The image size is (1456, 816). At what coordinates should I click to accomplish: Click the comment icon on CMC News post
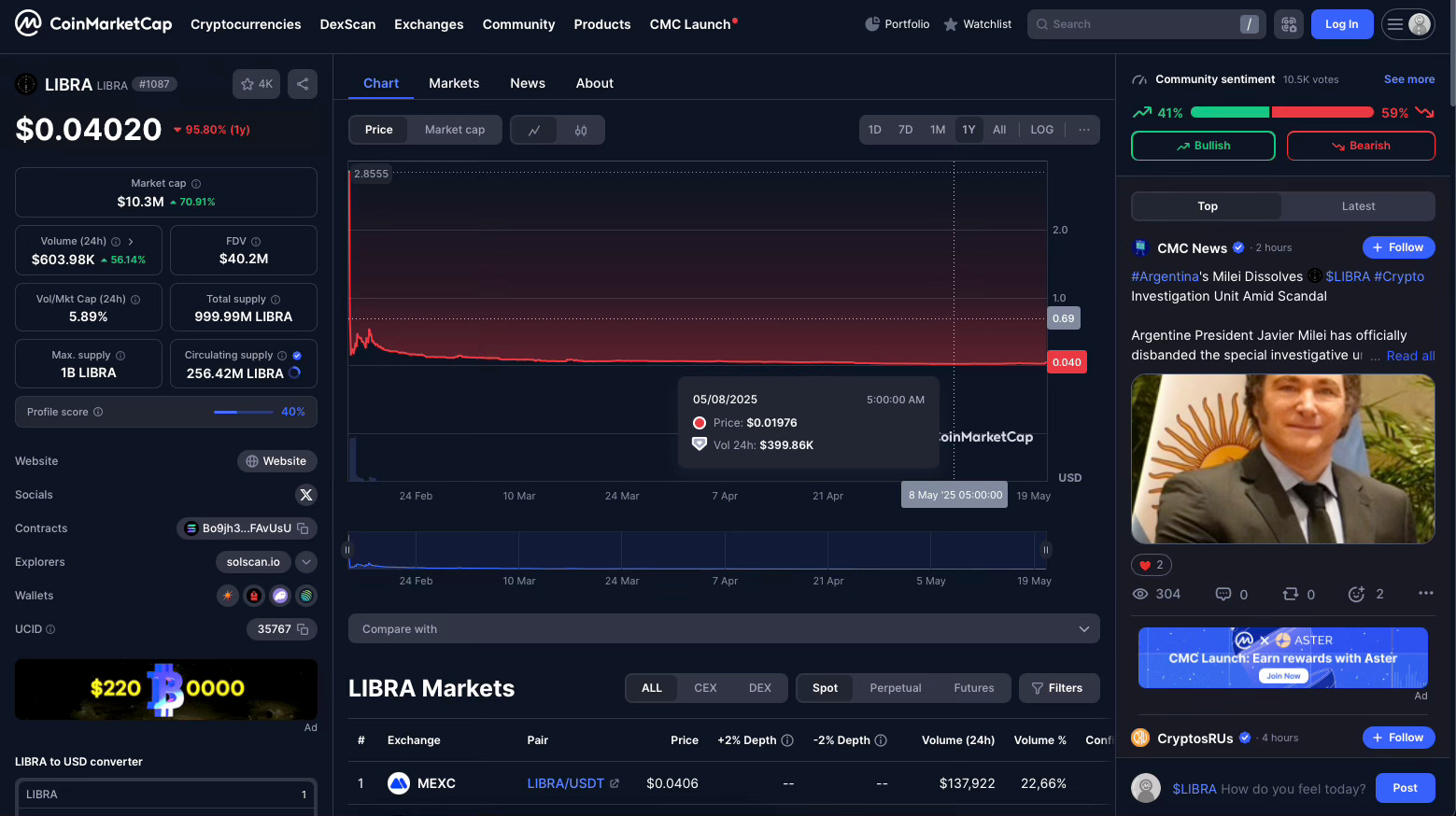point(1223,594)
